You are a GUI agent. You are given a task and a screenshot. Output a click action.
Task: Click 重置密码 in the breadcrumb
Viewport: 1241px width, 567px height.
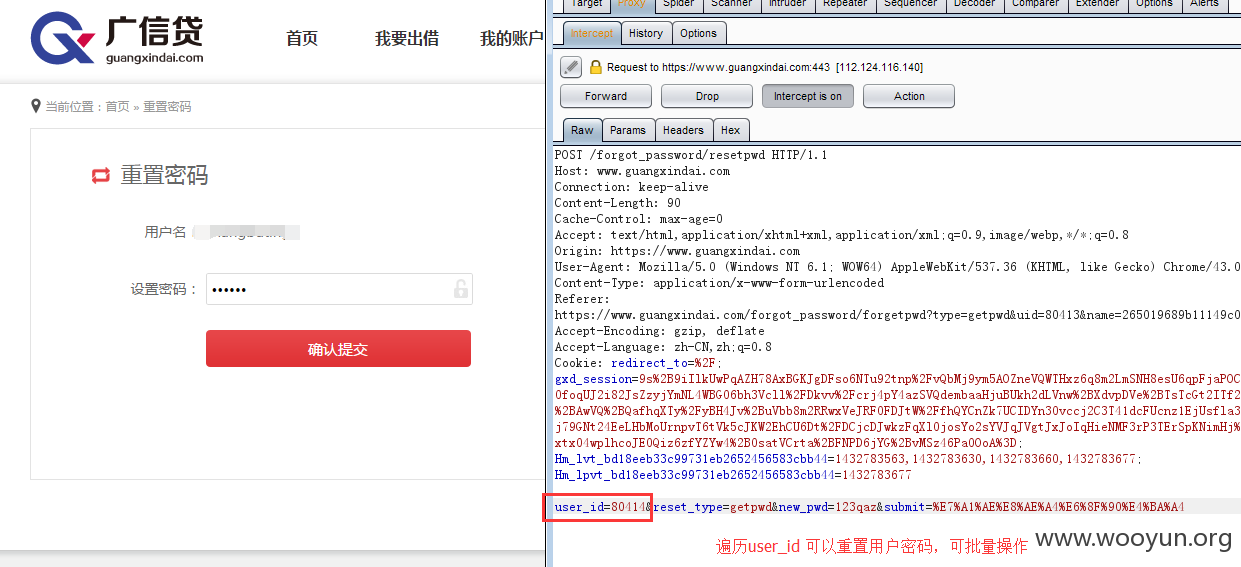(x=167, y=106)
